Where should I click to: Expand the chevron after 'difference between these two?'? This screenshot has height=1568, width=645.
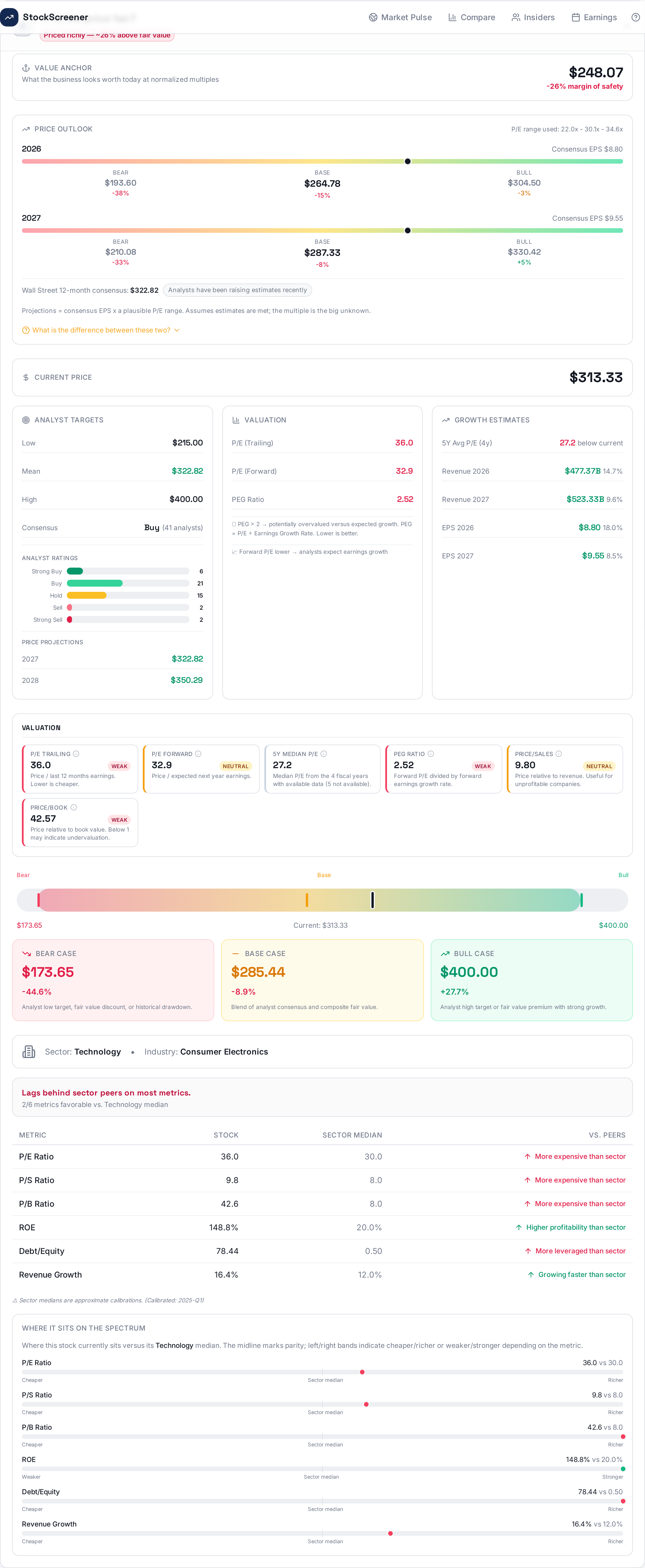[177, 330]
